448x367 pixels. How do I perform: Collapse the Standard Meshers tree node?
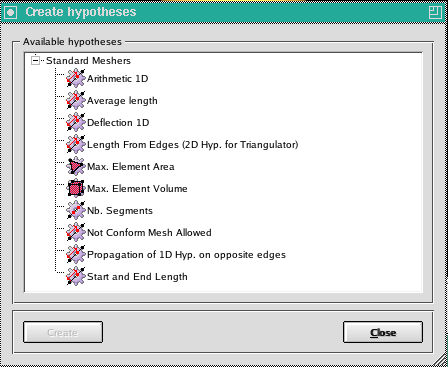pyautogui.click(x=35, y=61)
